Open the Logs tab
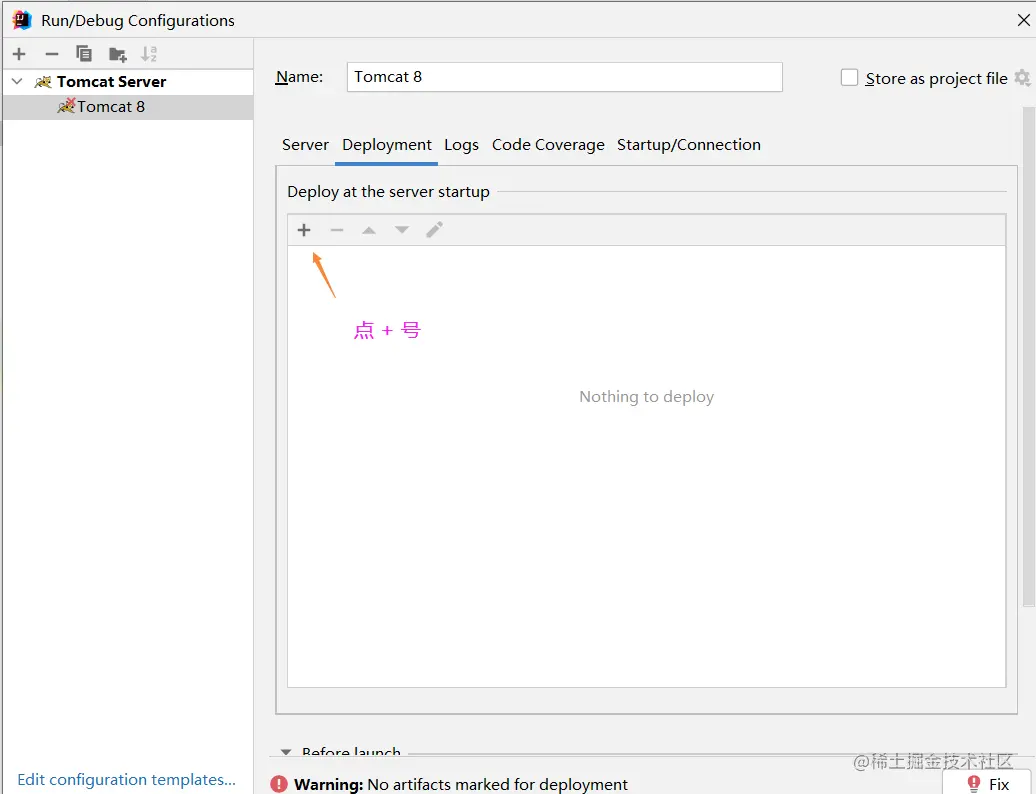The width and height of the screenshot is (1036, 794). click(x=461, y=145)
